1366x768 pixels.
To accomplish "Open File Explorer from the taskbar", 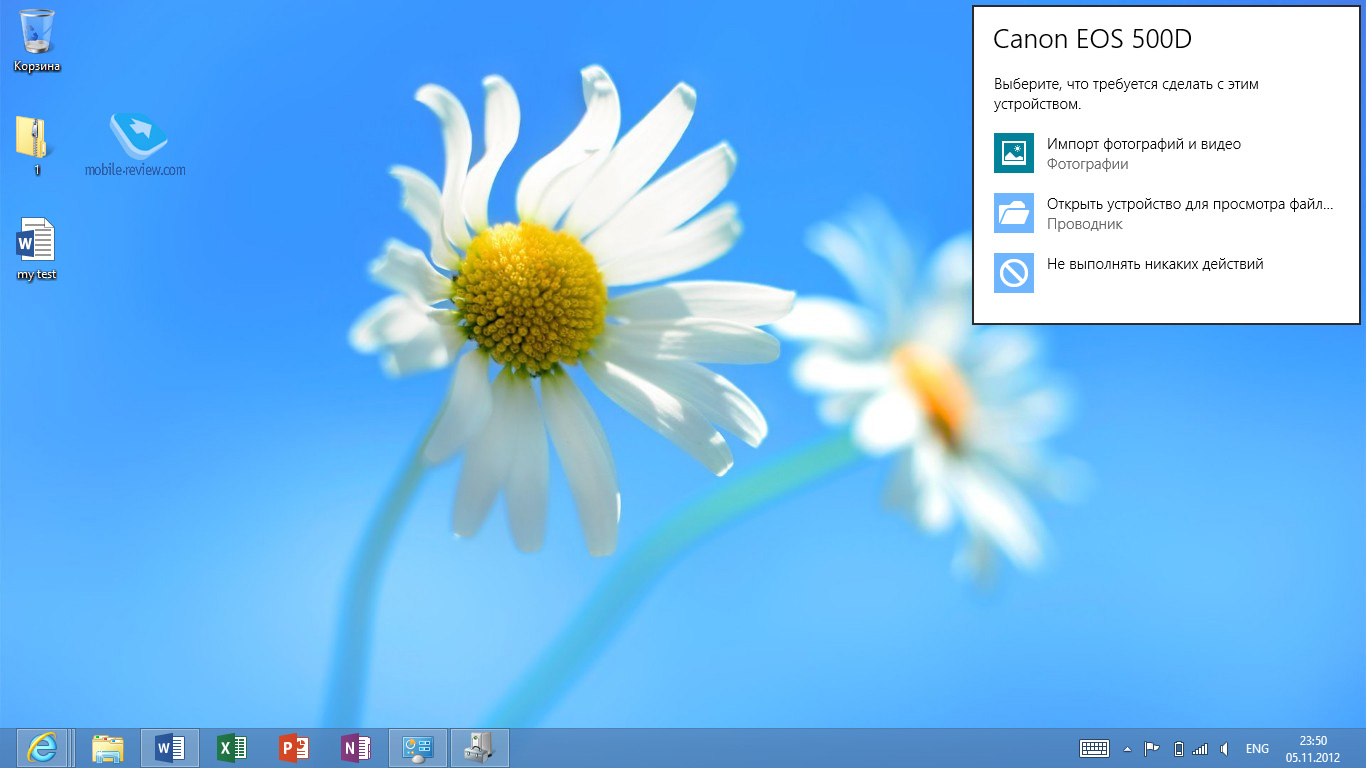I will 108,748.
